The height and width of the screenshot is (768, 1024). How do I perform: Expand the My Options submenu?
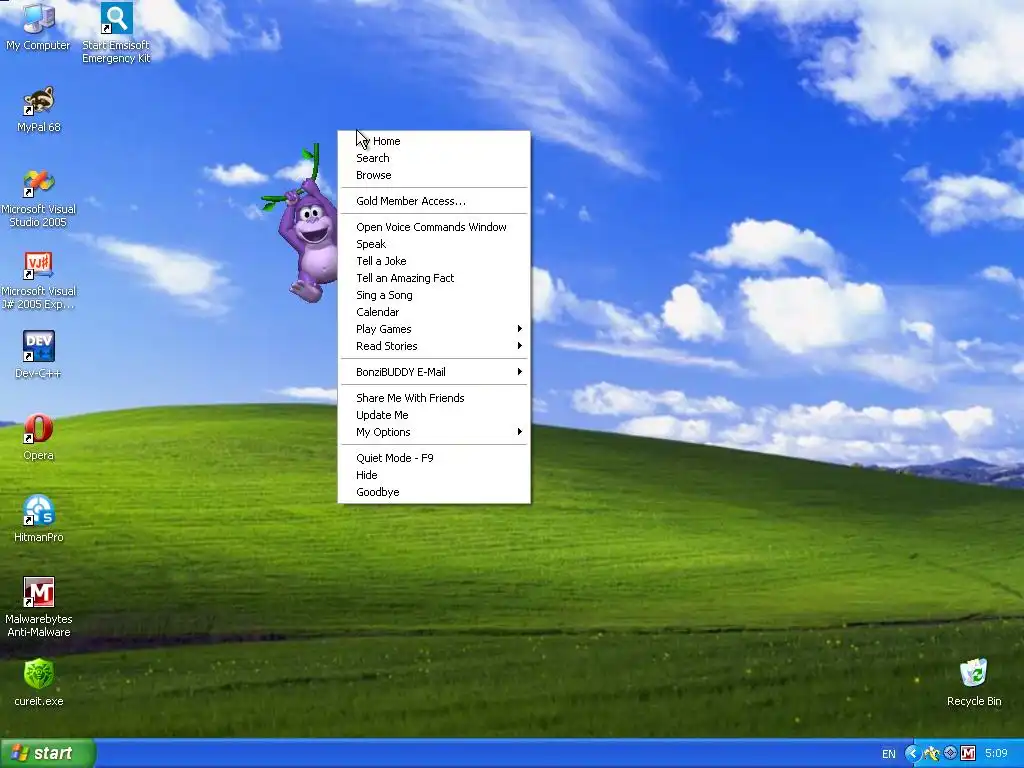(434, 432)
